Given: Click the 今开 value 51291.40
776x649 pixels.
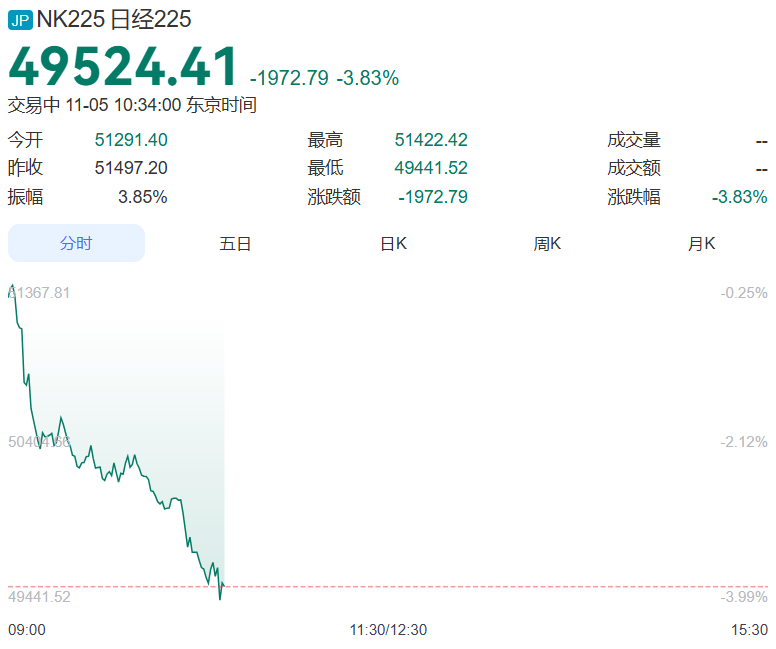Looking at the screenshot, I should click(x=131, y=140).
